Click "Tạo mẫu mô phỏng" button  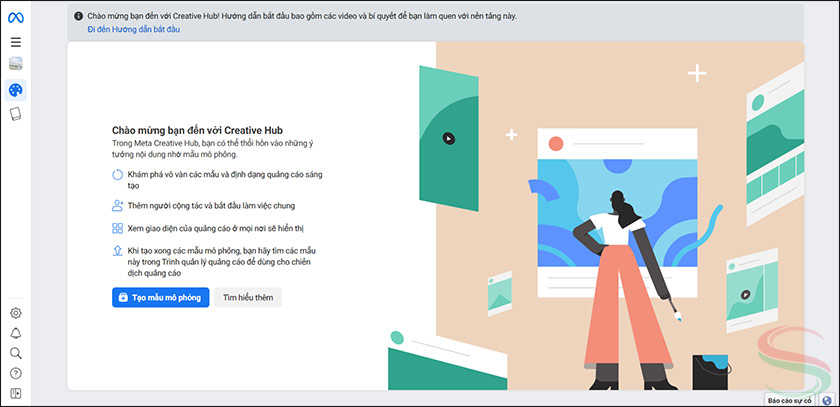click(161, 298)
